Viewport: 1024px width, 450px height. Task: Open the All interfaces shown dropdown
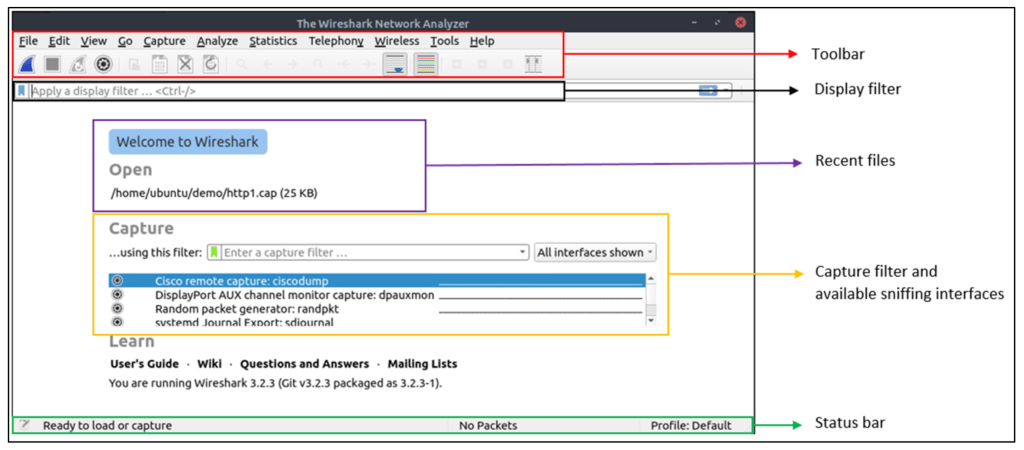click(x=595, y=252)
